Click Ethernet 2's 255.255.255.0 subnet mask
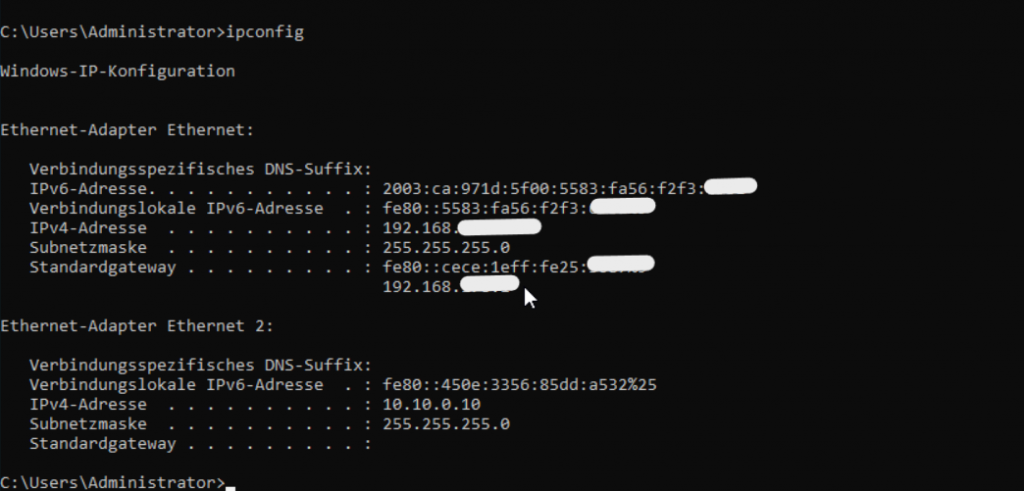Viewport: 1024px width, 491px height. (446, 424)
